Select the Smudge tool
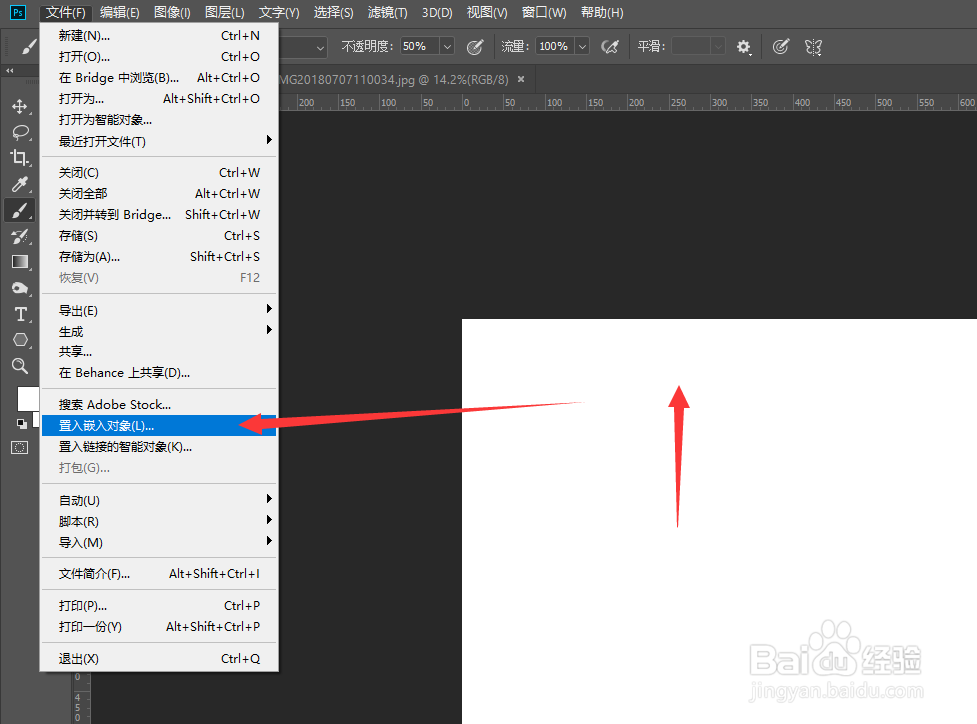 click(x=20, y=288)
